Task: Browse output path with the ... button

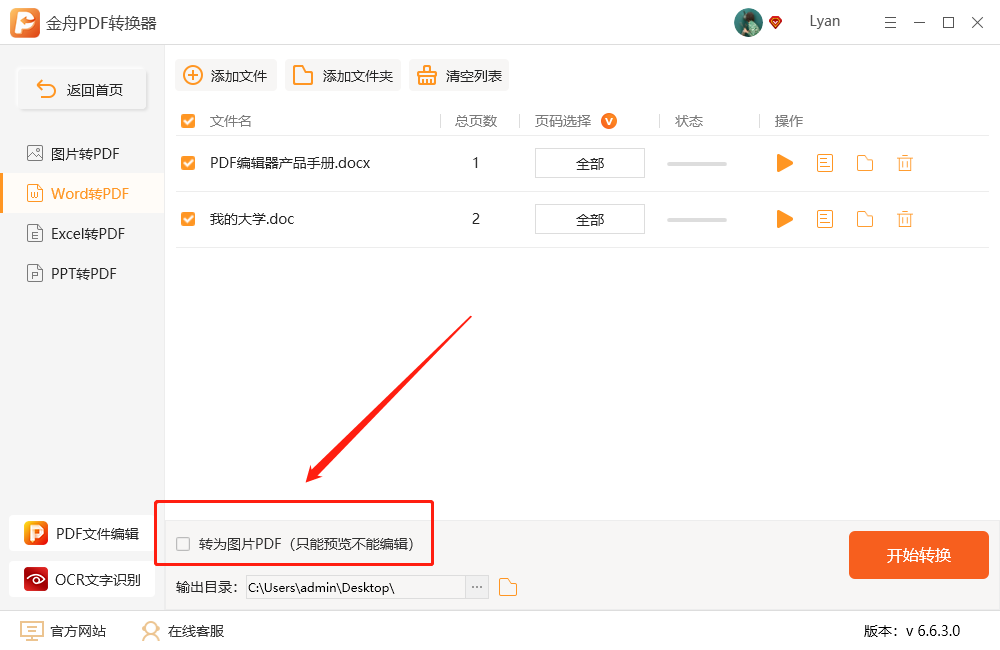Action: click(477, 587)
